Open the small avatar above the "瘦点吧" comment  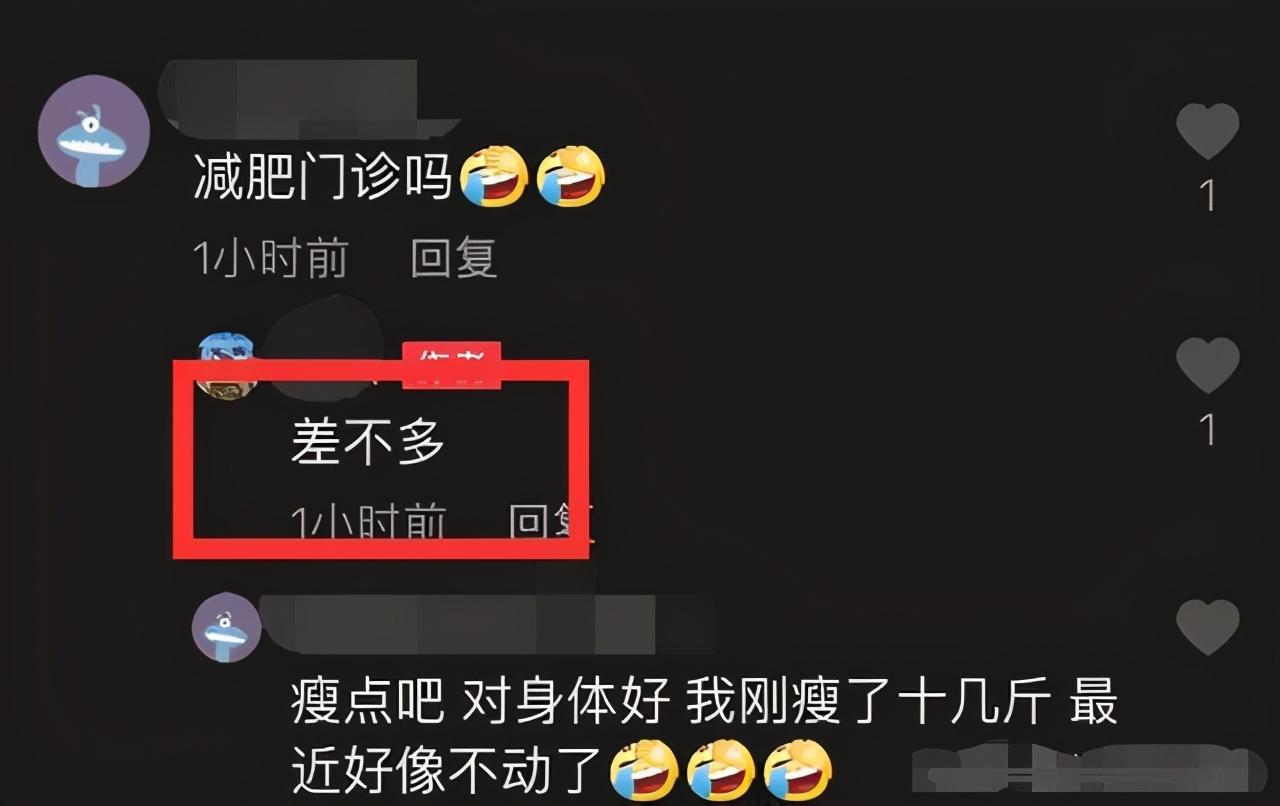tap(227, 627)
